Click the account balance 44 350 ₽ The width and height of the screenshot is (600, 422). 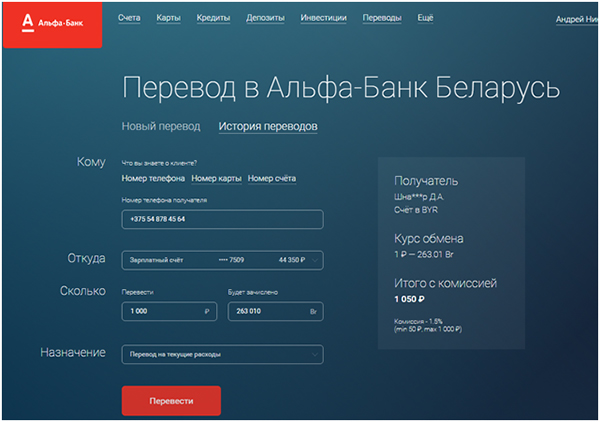coord(292,260)
